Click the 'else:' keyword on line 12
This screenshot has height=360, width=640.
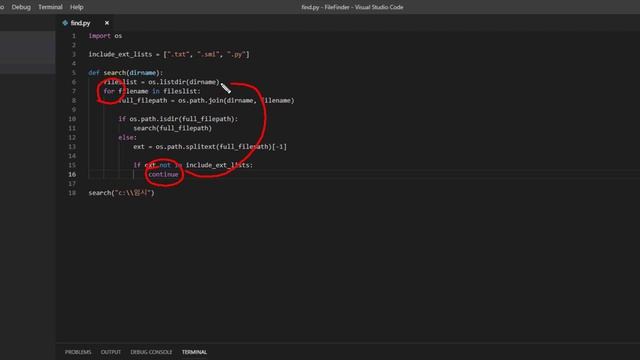(x=127, y=138)
